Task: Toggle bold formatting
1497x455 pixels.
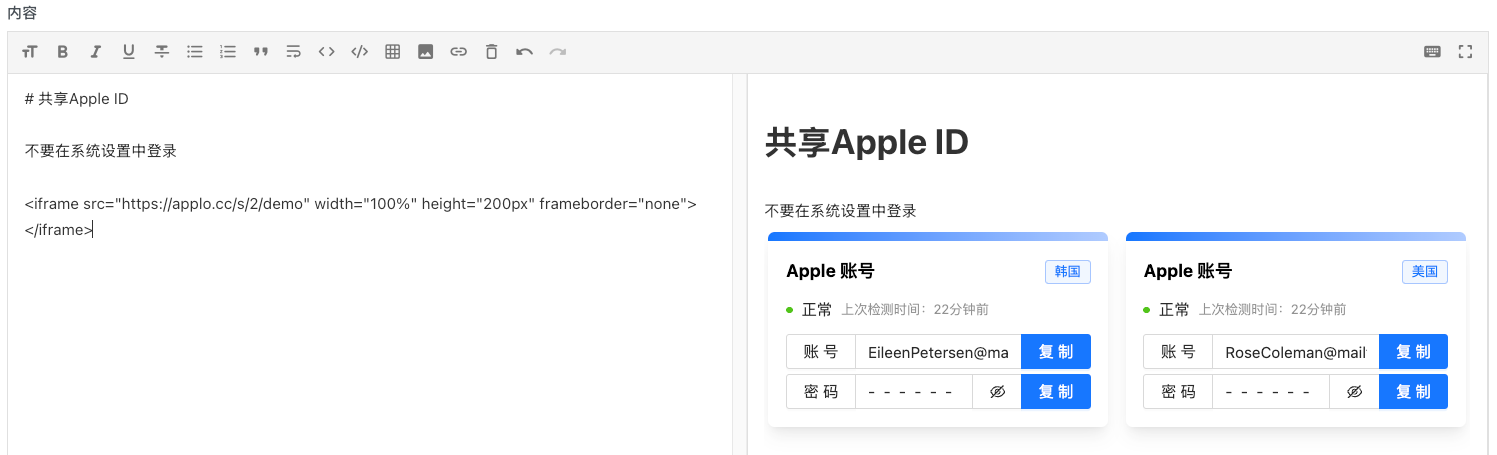Action: (x=62, y=52)
